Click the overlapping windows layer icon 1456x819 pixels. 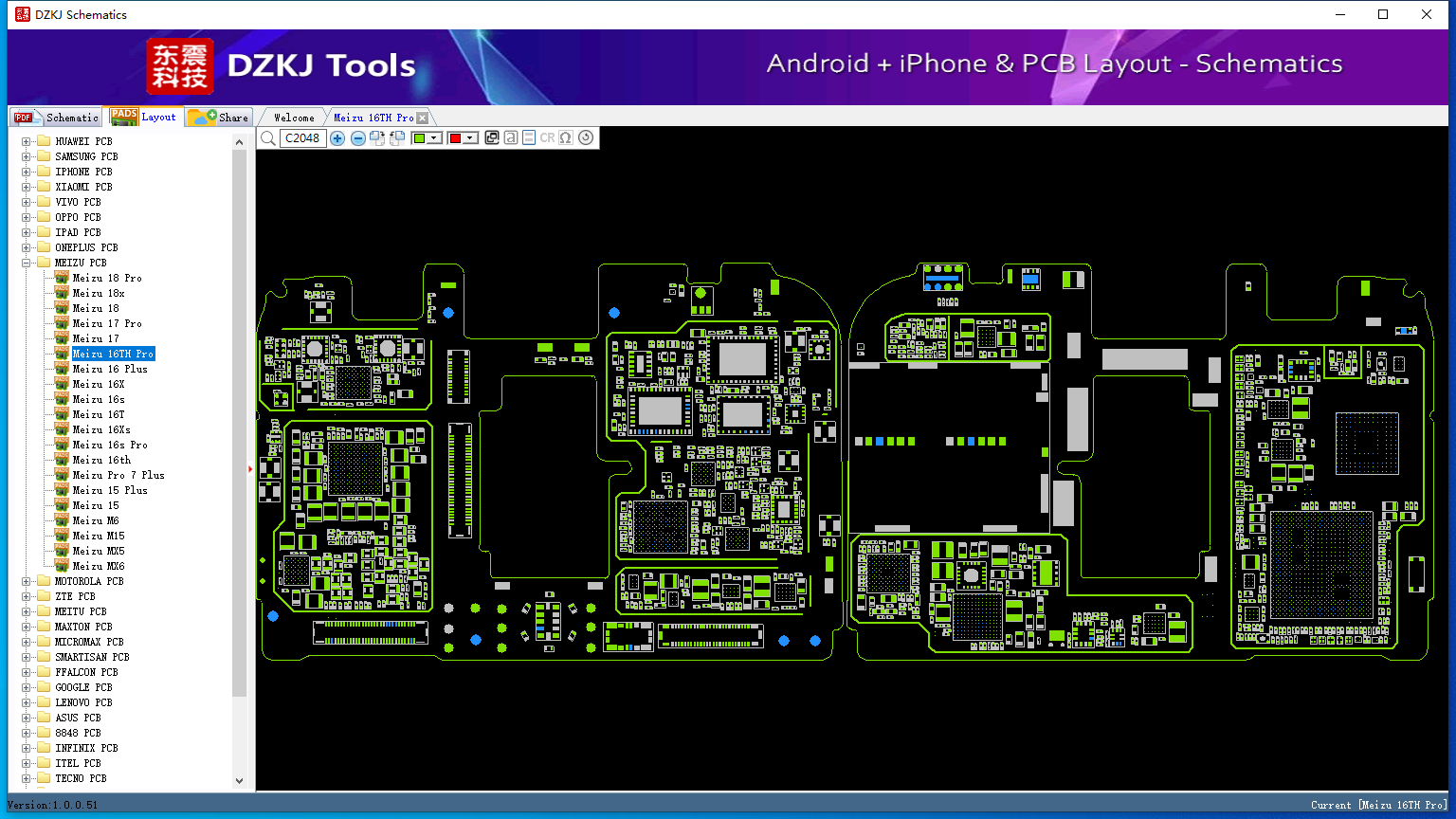492,138
